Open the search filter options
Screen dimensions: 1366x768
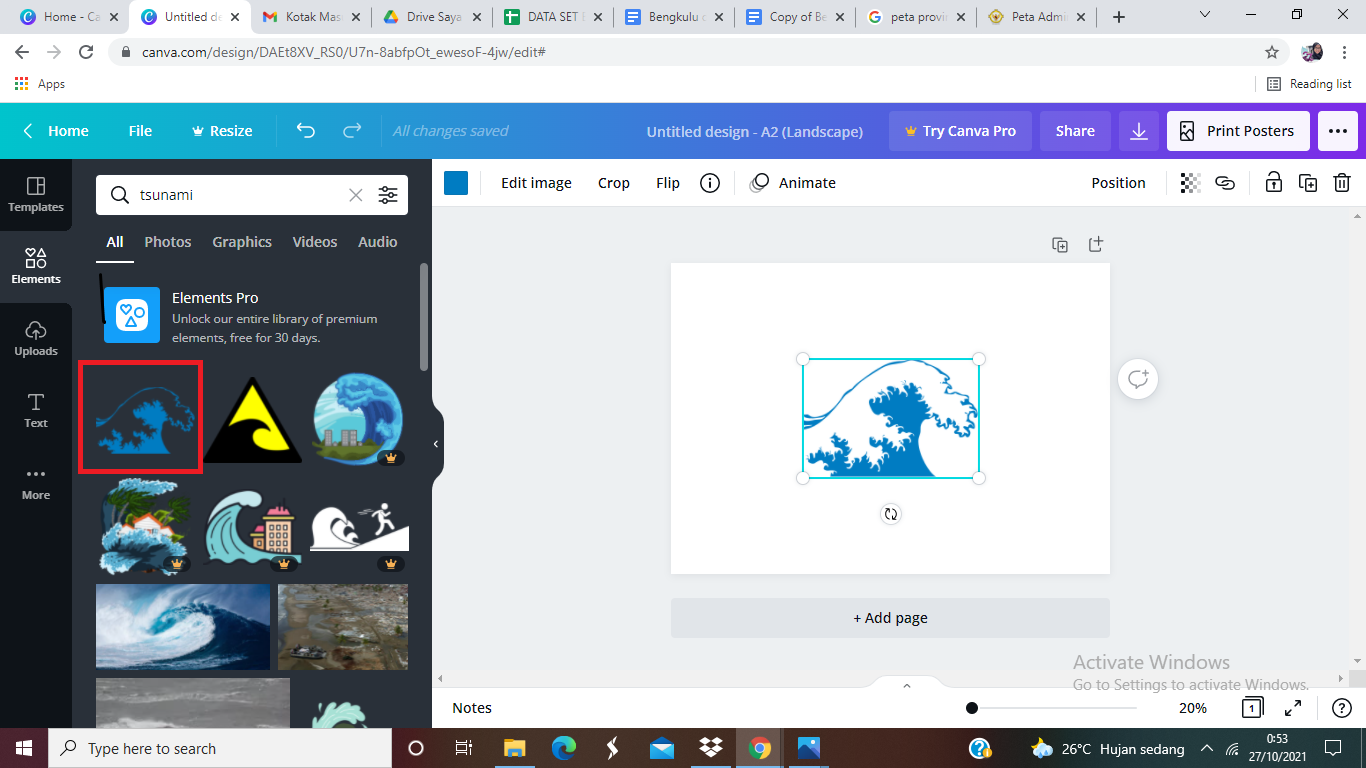(388, 195)
